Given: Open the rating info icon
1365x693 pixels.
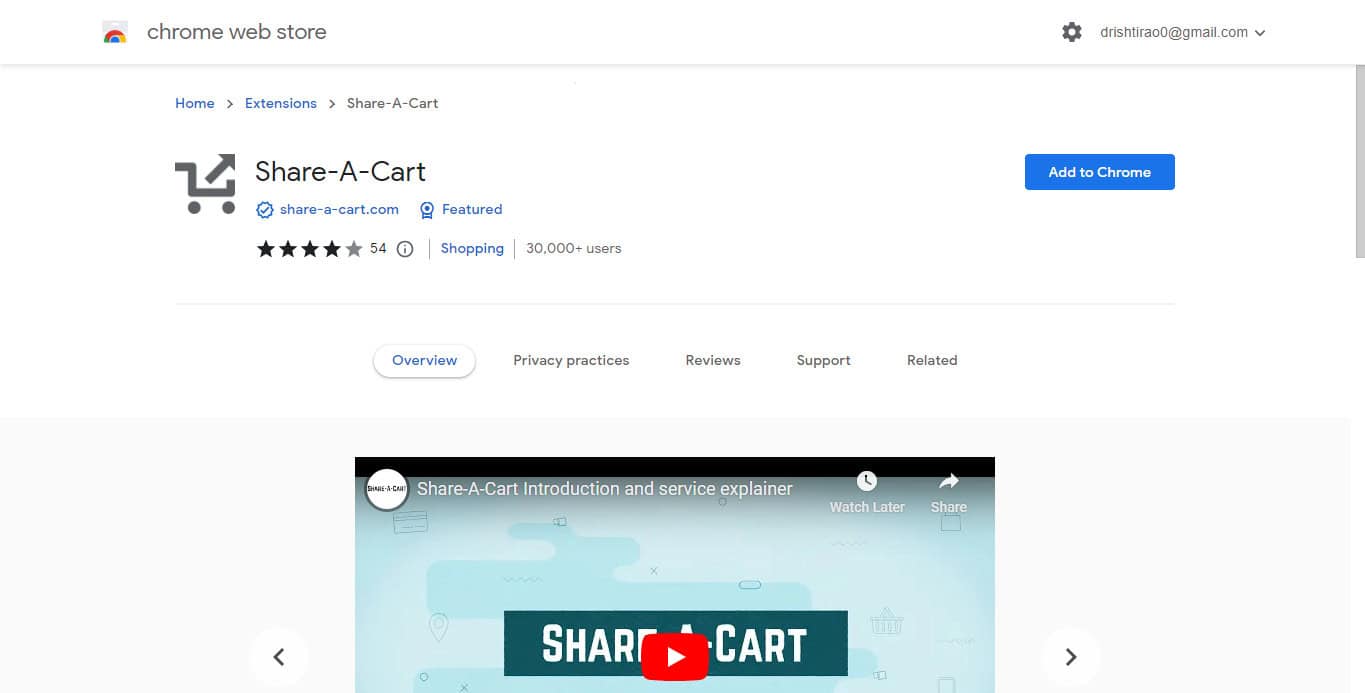Looking at the screenshot, I should (x=405, y=249).
